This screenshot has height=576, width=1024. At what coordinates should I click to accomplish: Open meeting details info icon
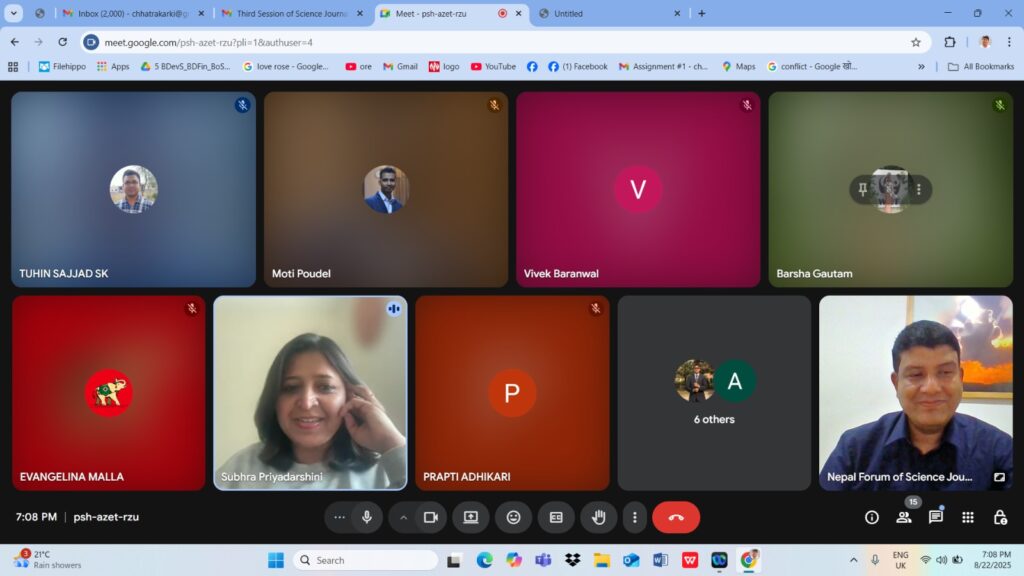[872, 517]
